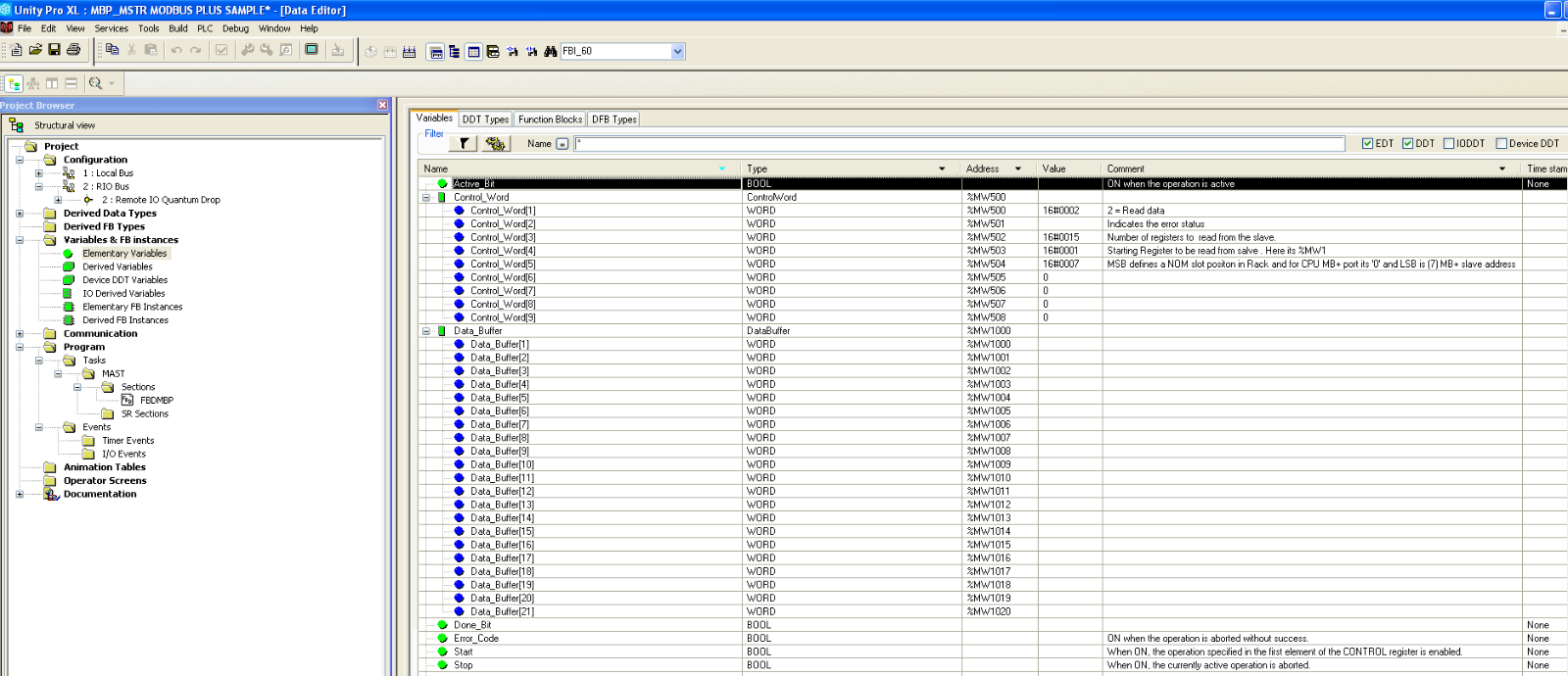
Task: Enable the IODDT filter checkbox
Action: coord(1448,143)
